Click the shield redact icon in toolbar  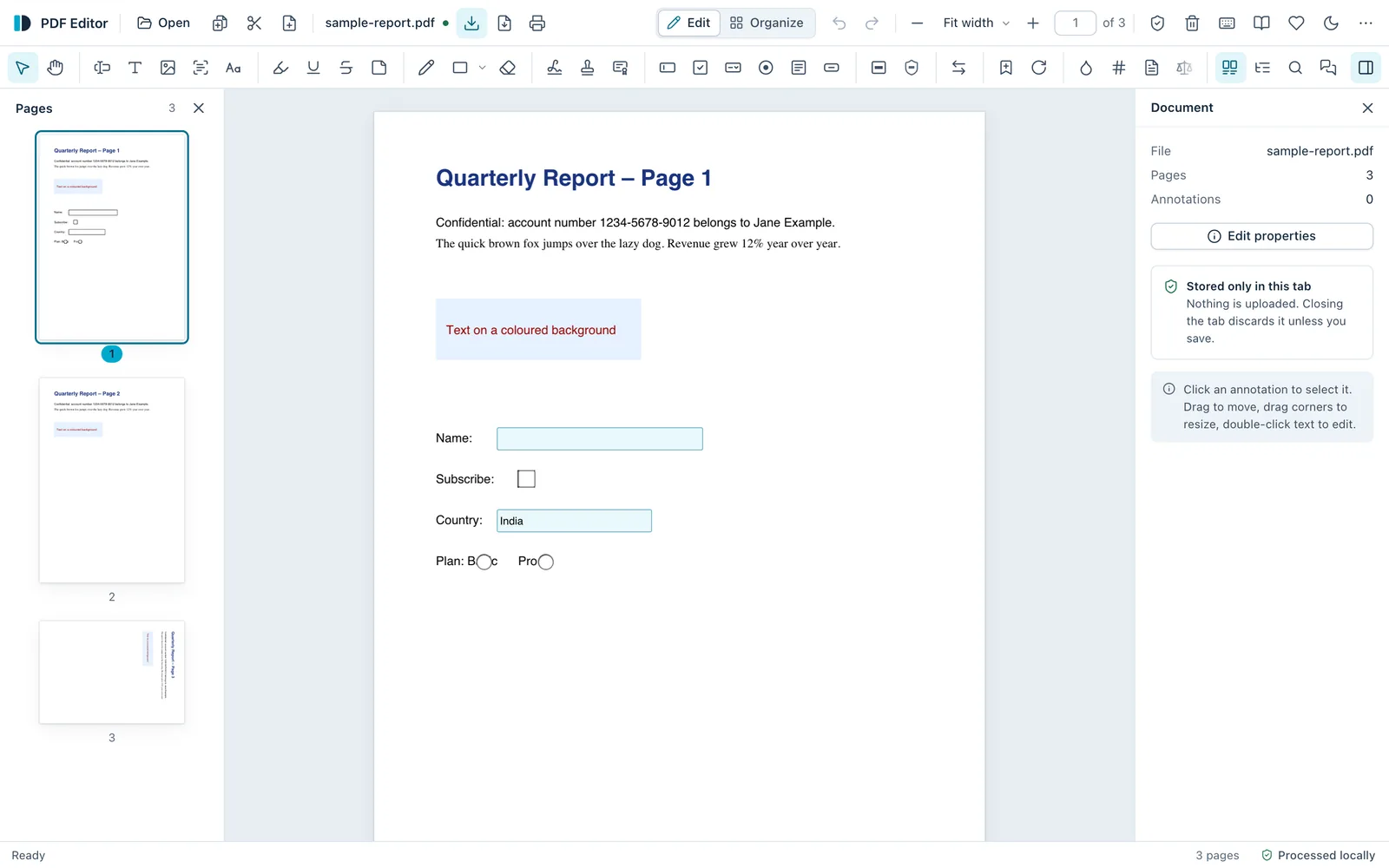[x=912, y=68]
